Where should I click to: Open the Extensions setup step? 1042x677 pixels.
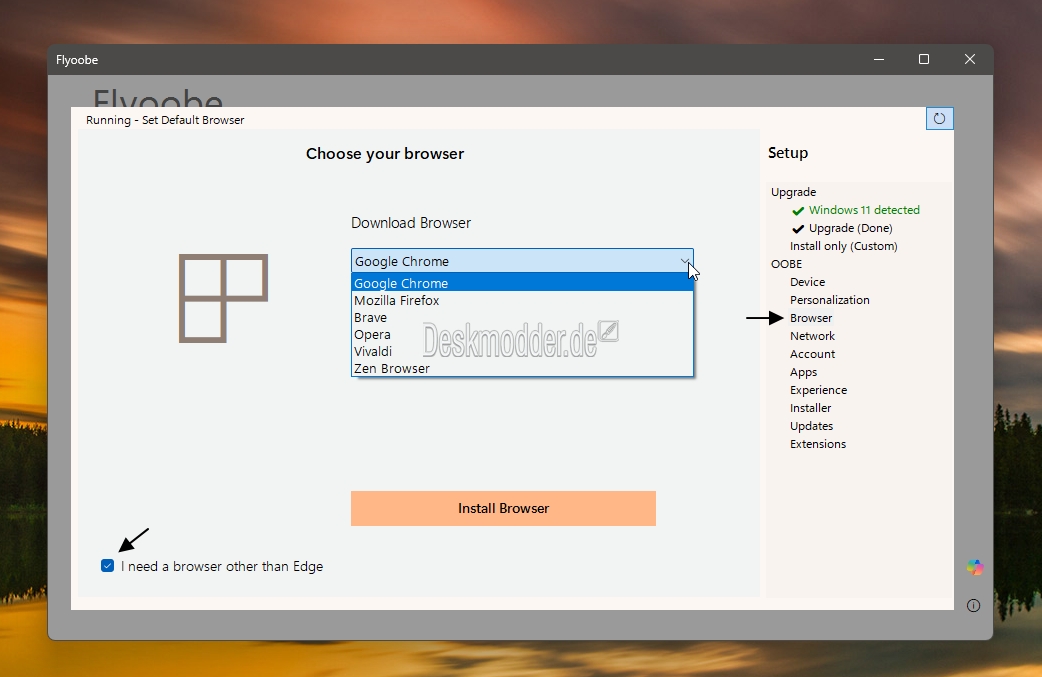coord(817,444)
